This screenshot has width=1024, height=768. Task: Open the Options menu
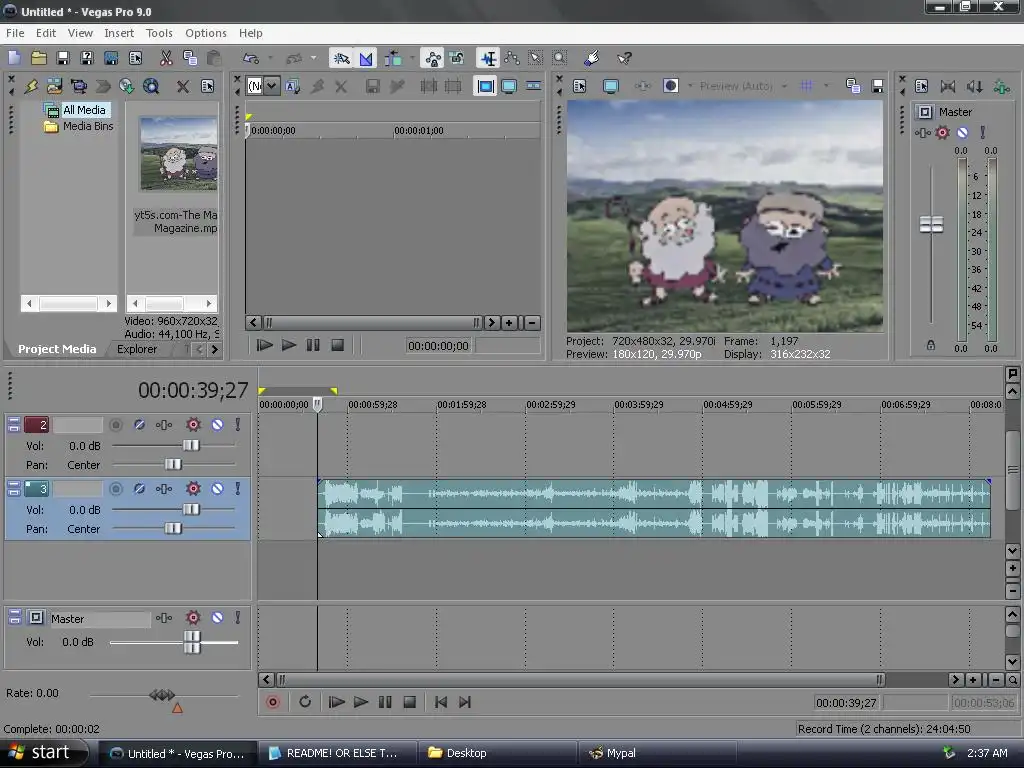(206, 33)
